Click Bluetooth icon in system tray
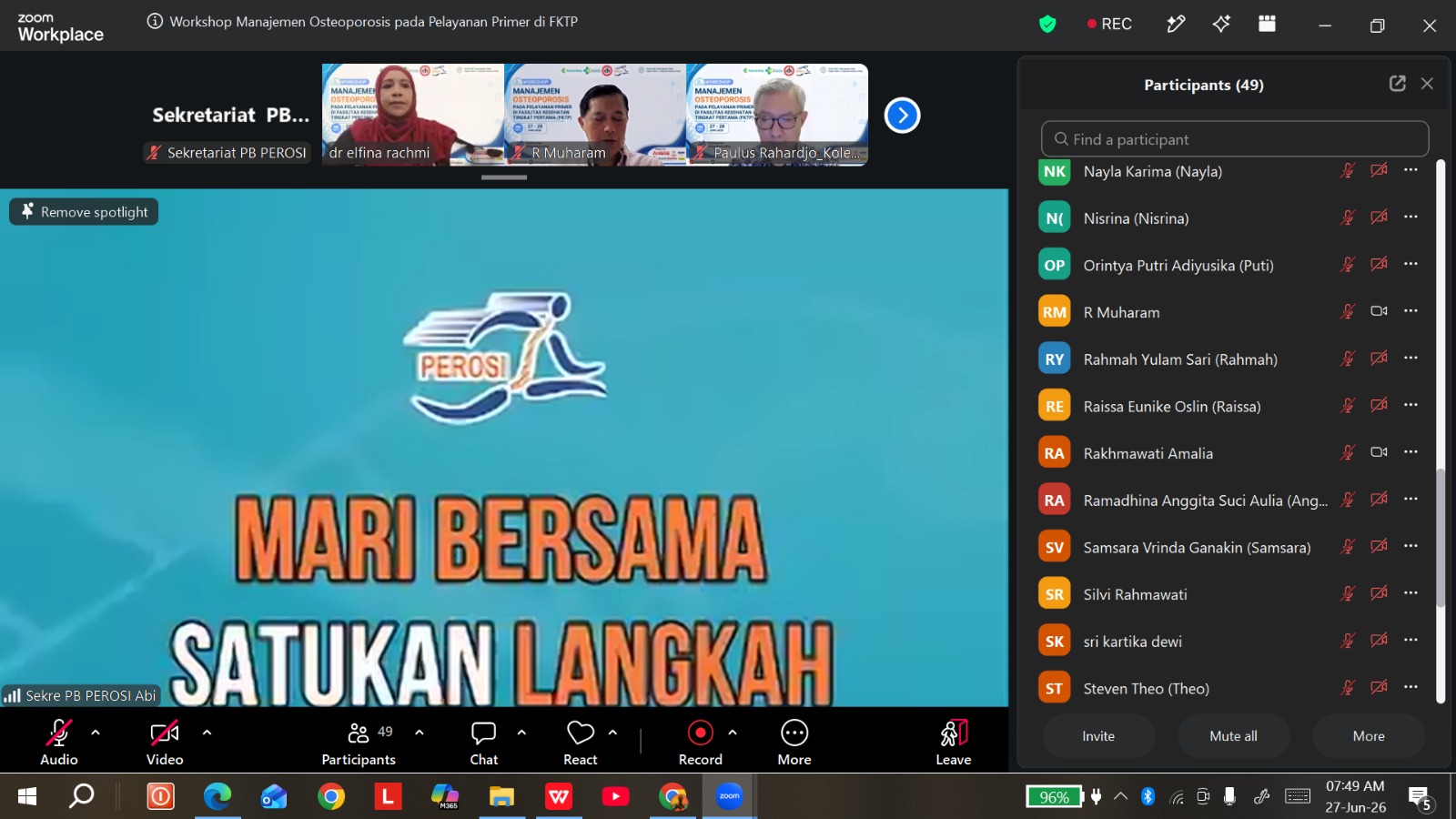1456x819 pixels. pyautogui.click(x=1148, y=797)
